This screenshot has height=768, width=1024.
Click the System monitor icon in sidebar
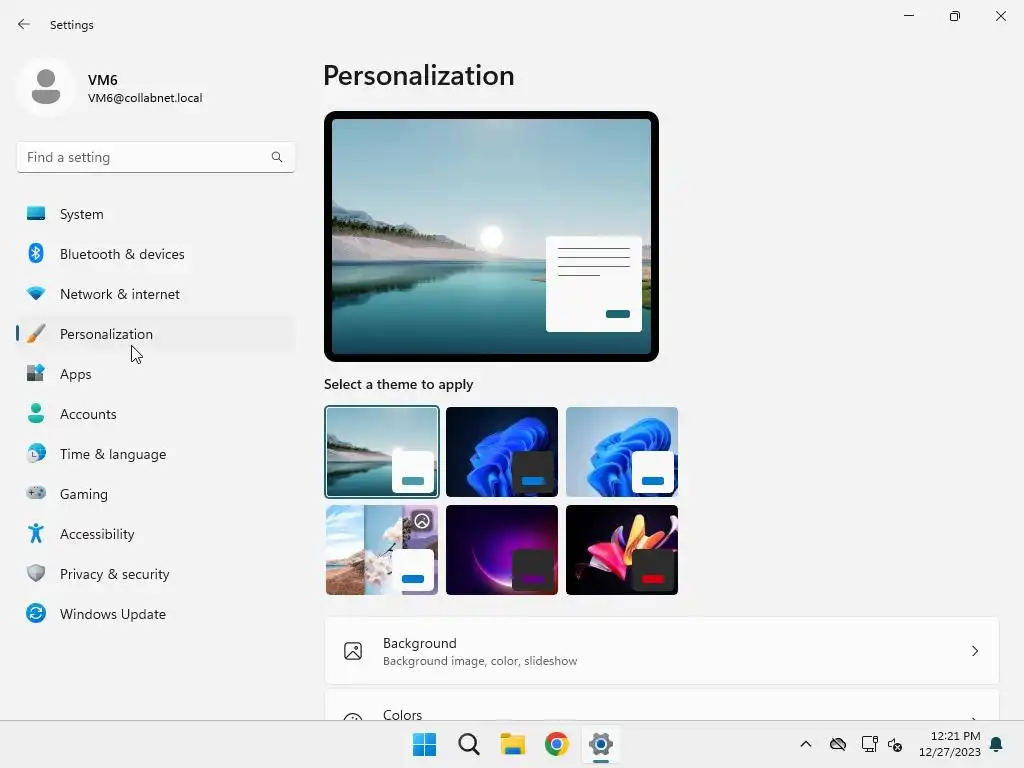point(36,214)
